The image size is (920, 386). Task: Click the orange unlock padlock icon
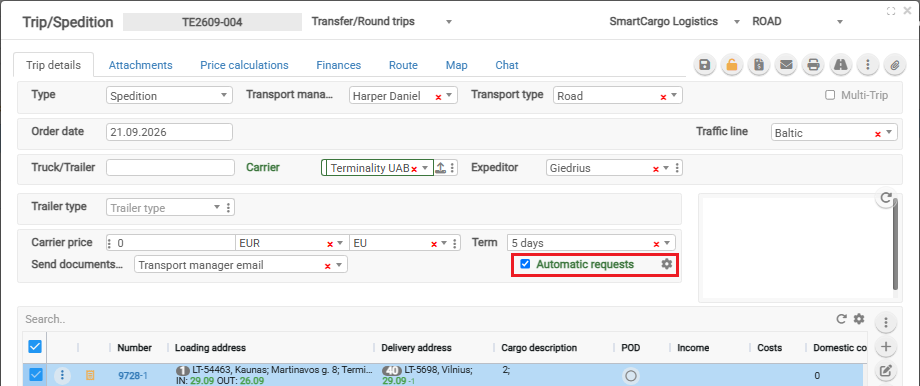pos(732,65)
